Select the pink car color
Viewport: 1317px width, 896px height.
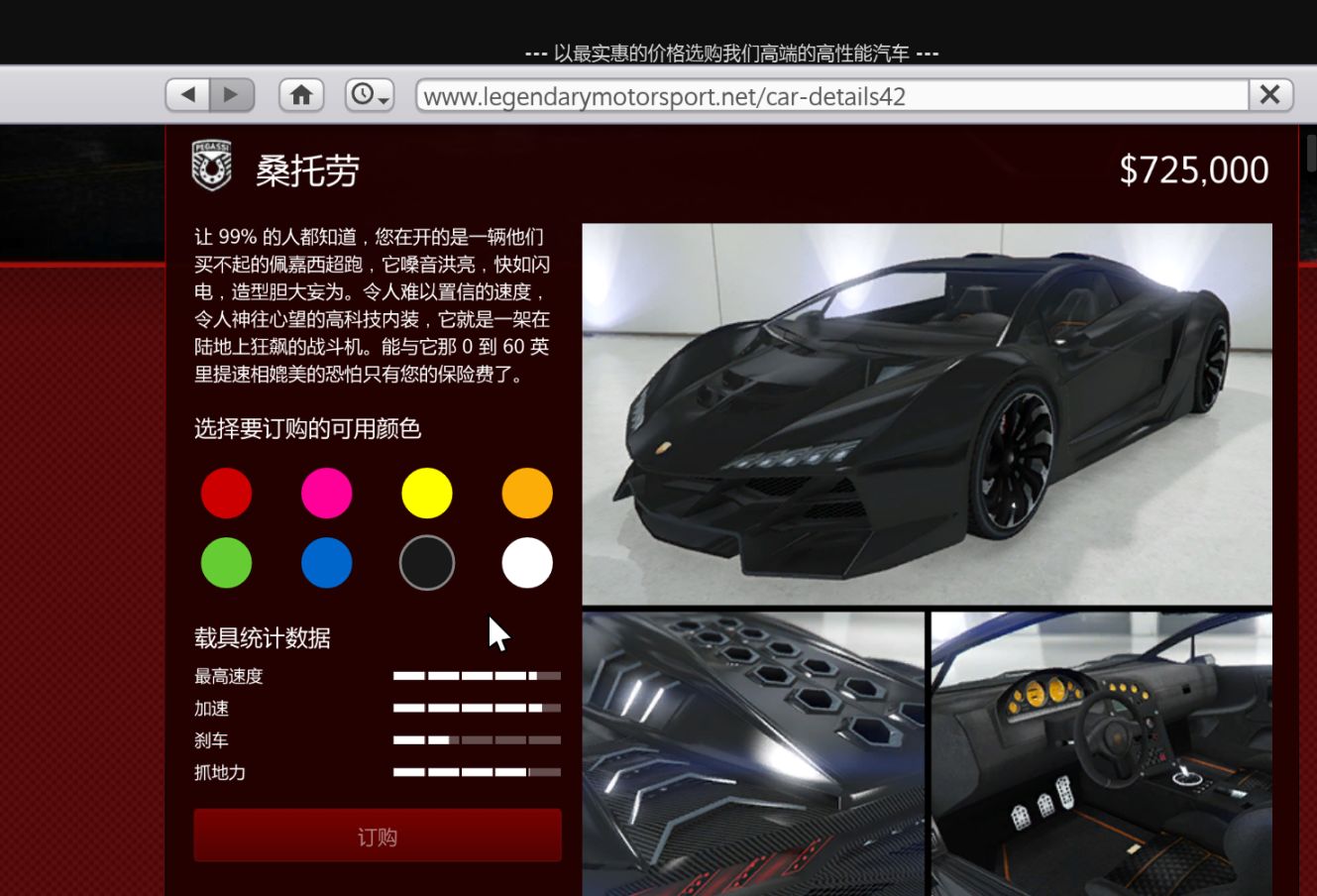point(326,493)
